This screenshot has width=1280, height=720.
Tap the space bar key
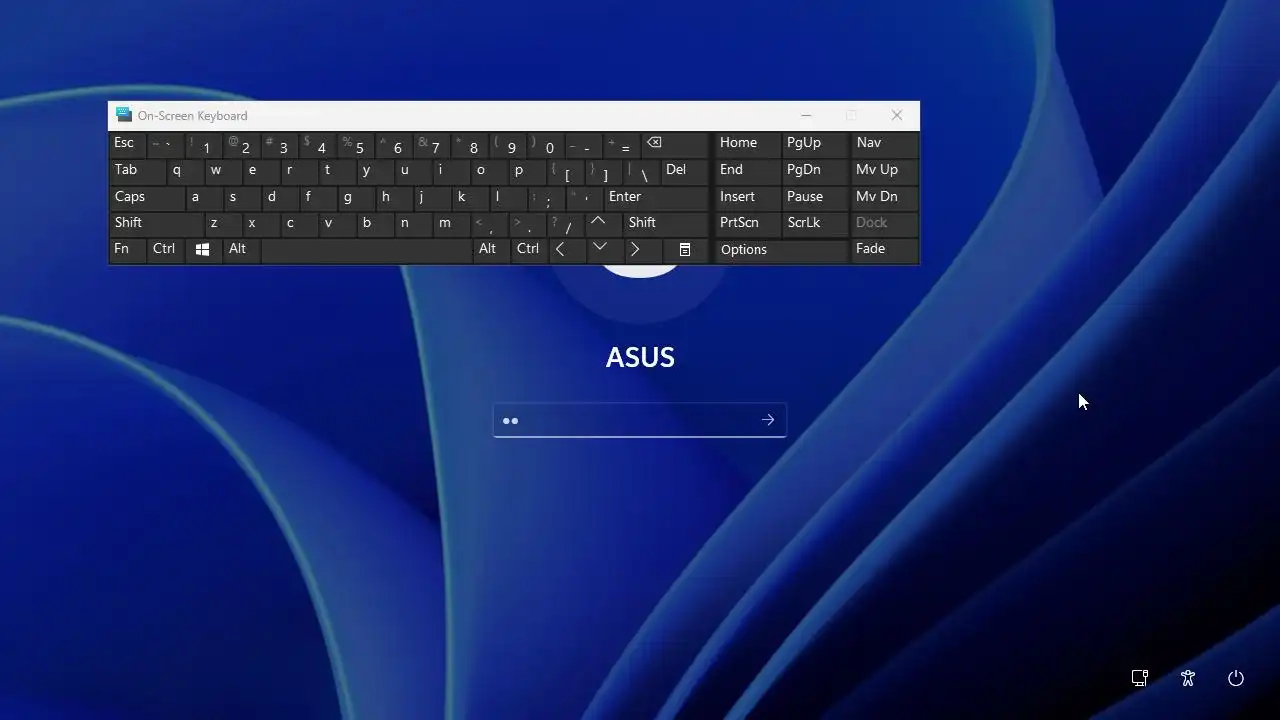(366, 250)
